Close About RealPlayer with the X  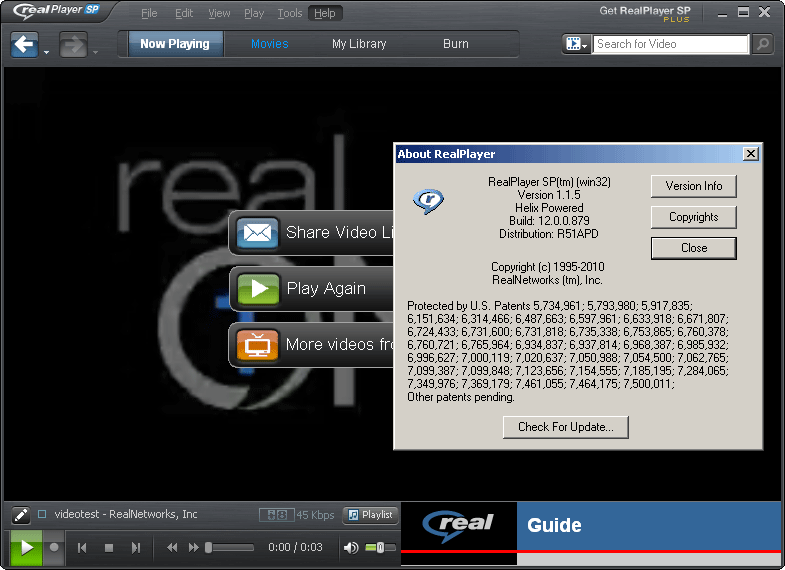coord(750,154)
